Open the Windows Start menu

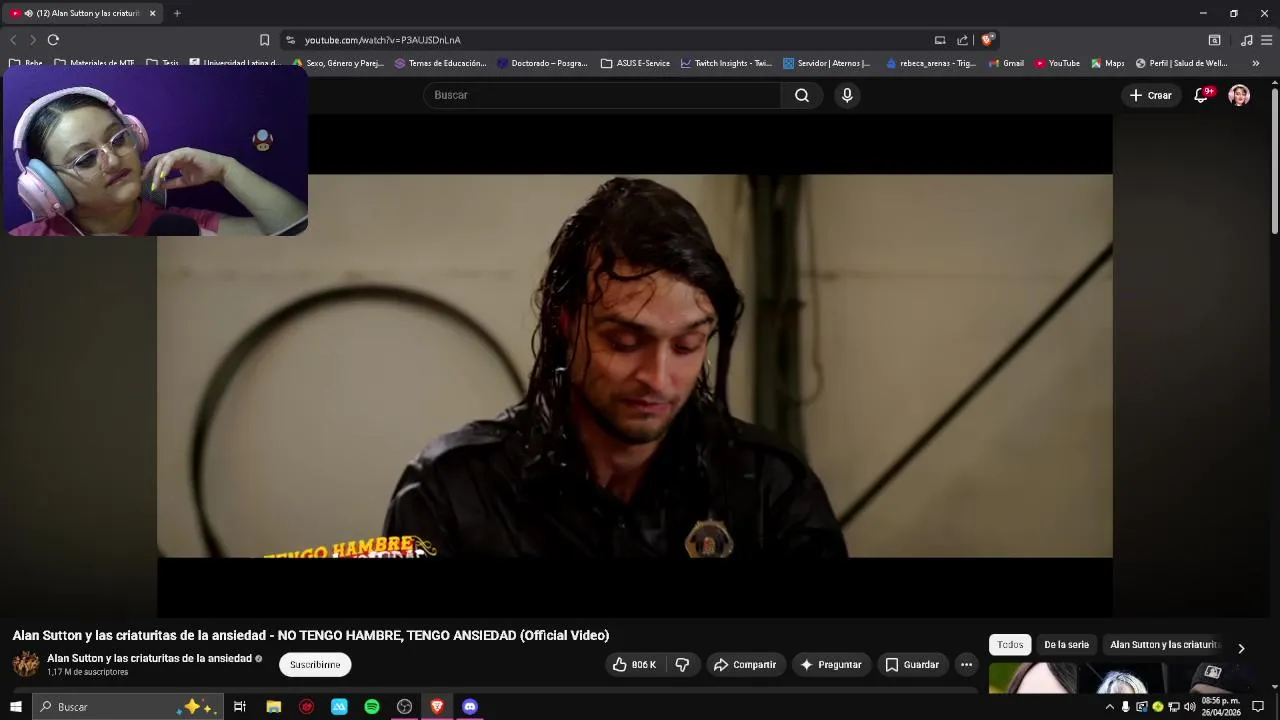coord(15,707)
